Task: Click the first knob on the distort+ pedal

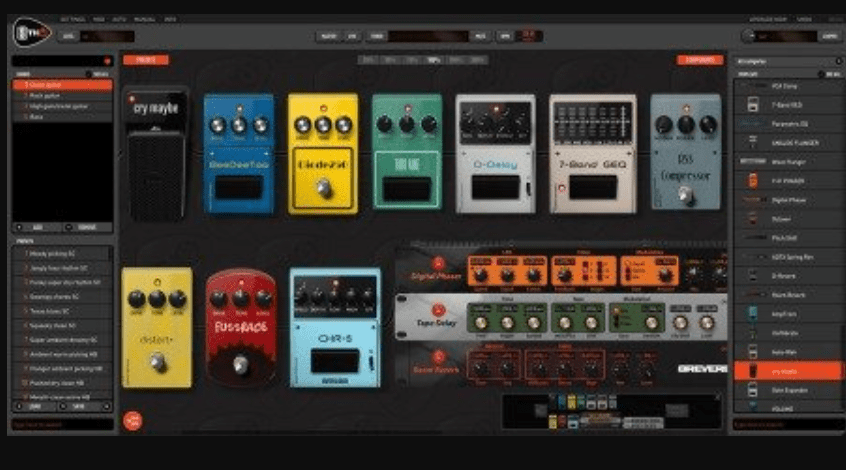Action: (x=137, y=298)
